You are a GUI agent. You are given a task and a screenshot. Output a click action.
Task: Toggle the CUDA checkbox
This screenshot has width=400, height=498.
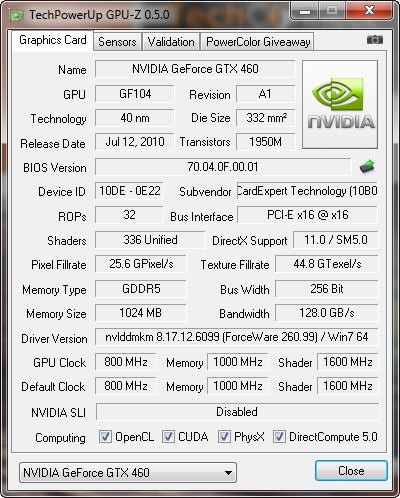click(x=168, y=437)
